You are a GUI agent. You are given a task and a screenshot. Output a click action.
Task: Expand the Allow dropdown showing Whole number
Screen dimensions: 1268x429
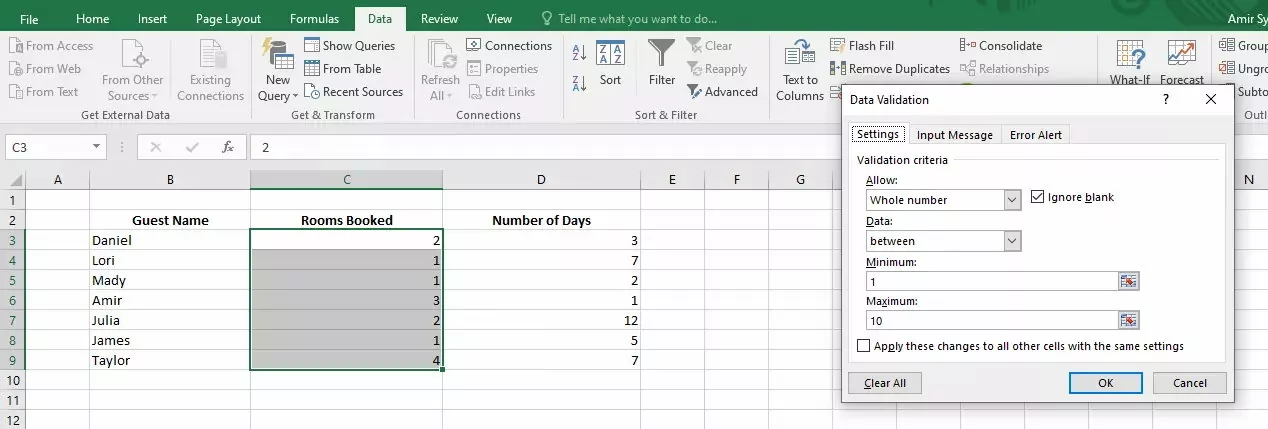(1012, 200)
